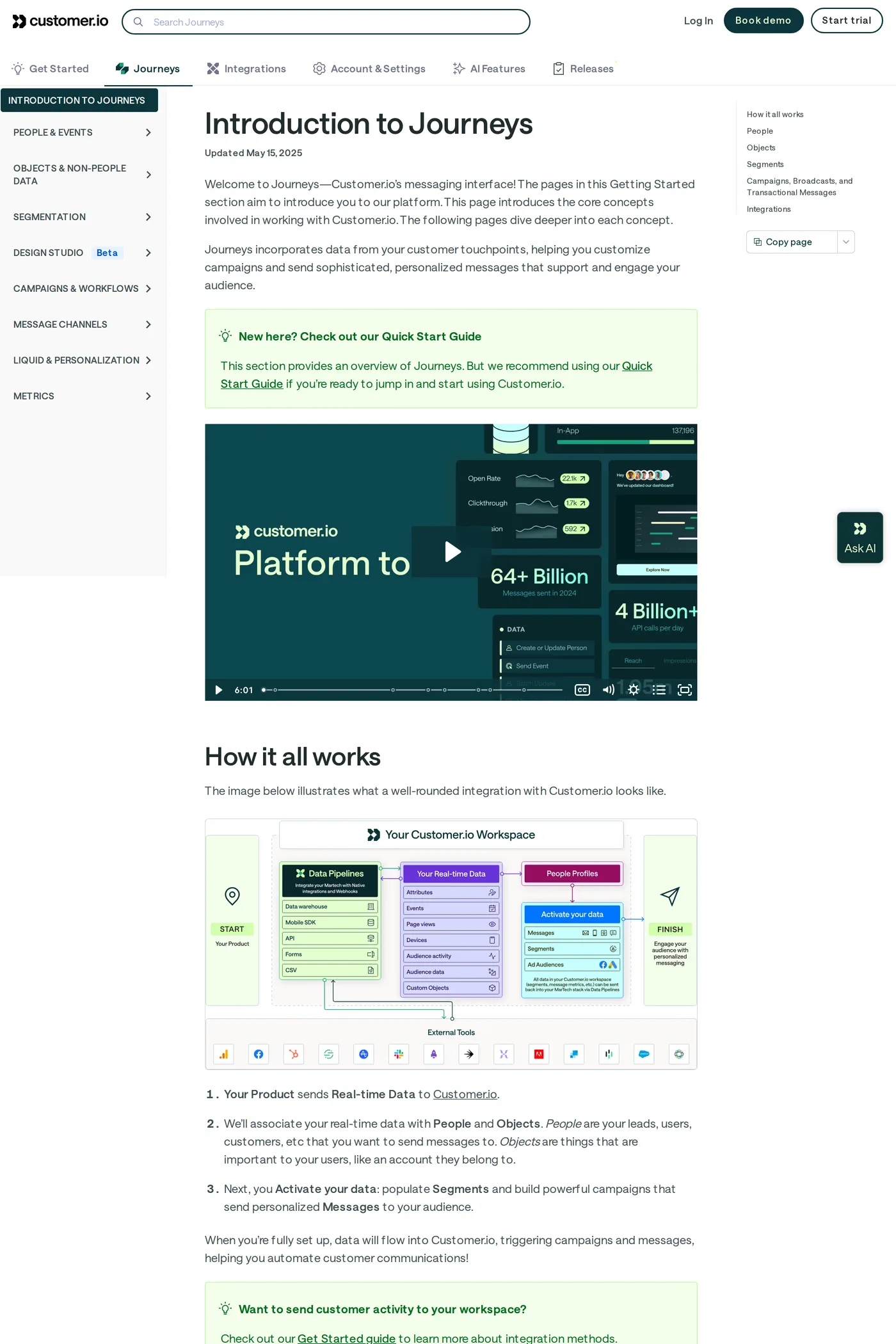Open the Integrations tab

point(246,68)
